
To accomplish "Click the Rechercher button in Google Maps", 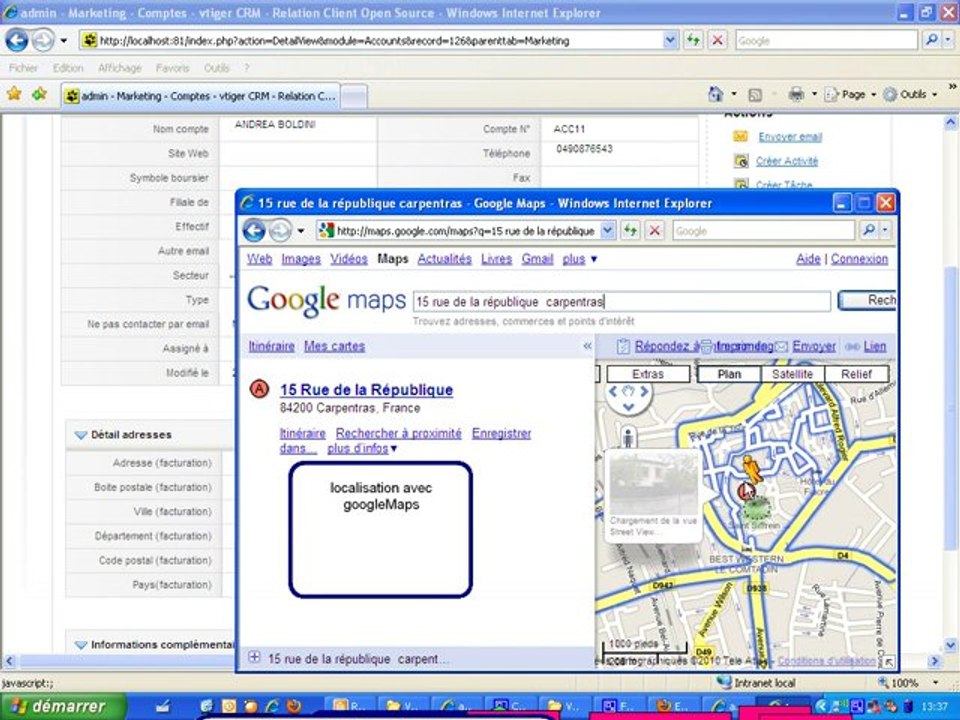I will click(867, 301).
